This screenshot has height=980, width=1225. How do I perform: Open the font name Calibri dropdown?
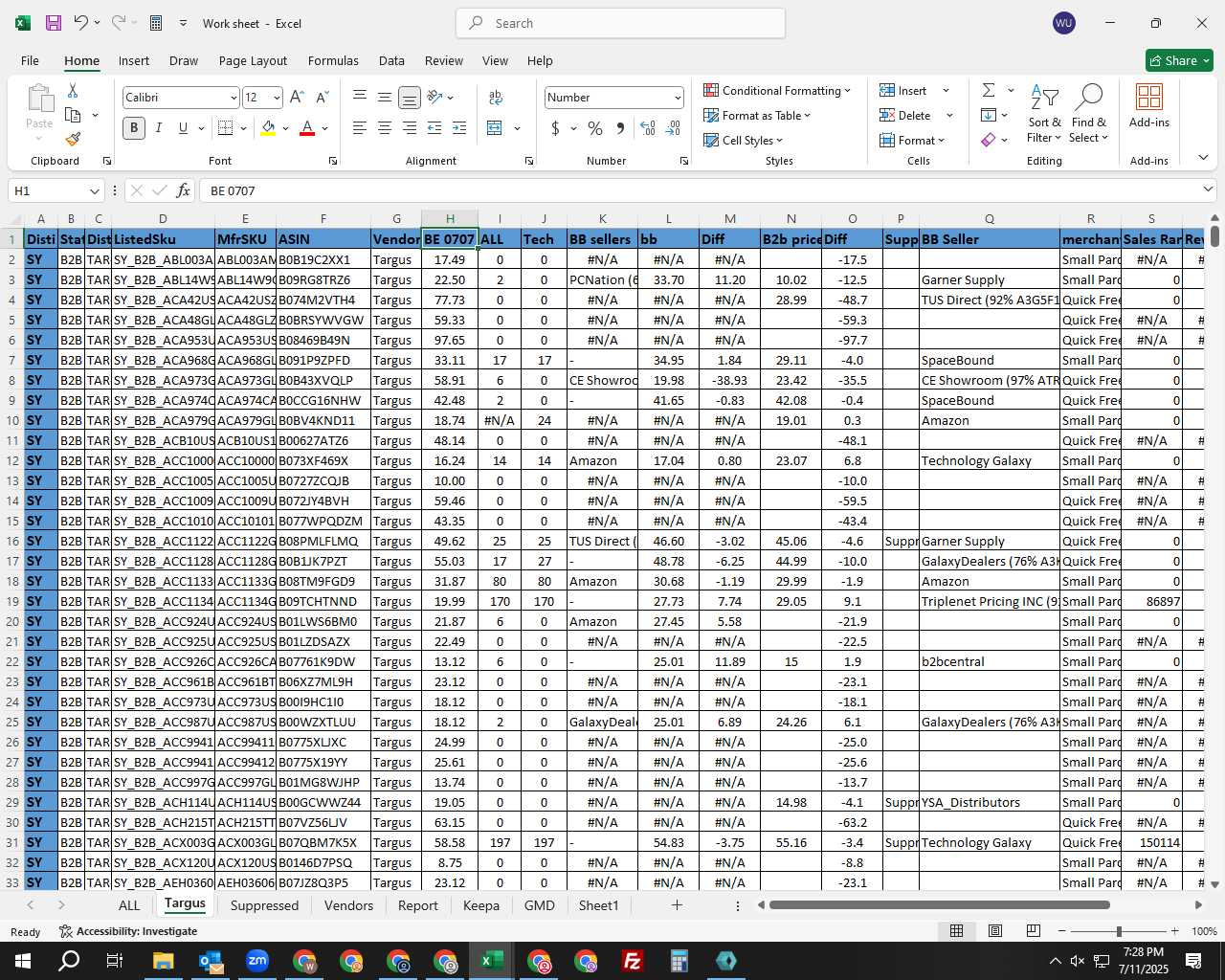(x=233, y=98)
